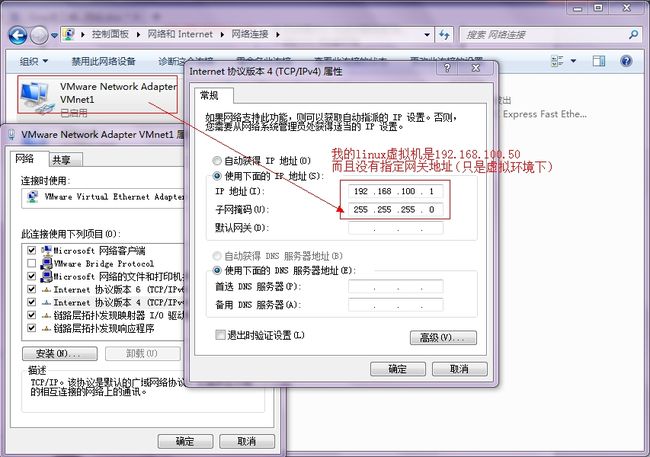This screenshot has width=650, height=457.
Task: Click the greyed forward navigation arrow
Action: pos(39,35)
